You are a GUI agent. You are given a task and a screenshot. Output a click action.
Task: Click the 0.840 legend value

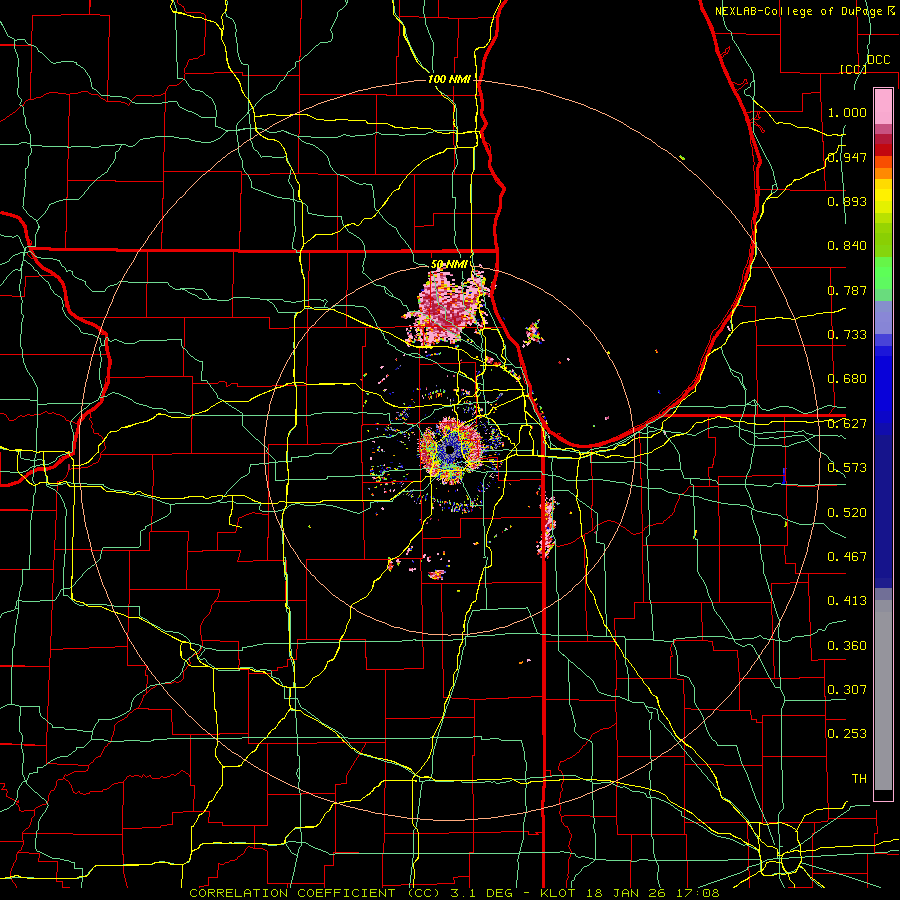pos(847,246)
